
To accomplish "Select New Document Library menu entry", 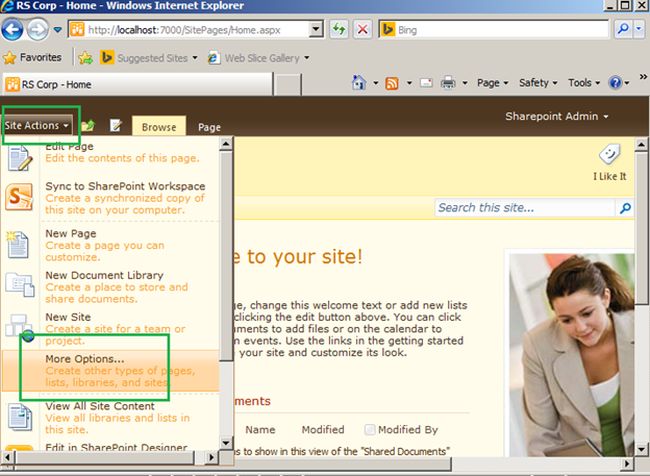I will tap(111, 287).
